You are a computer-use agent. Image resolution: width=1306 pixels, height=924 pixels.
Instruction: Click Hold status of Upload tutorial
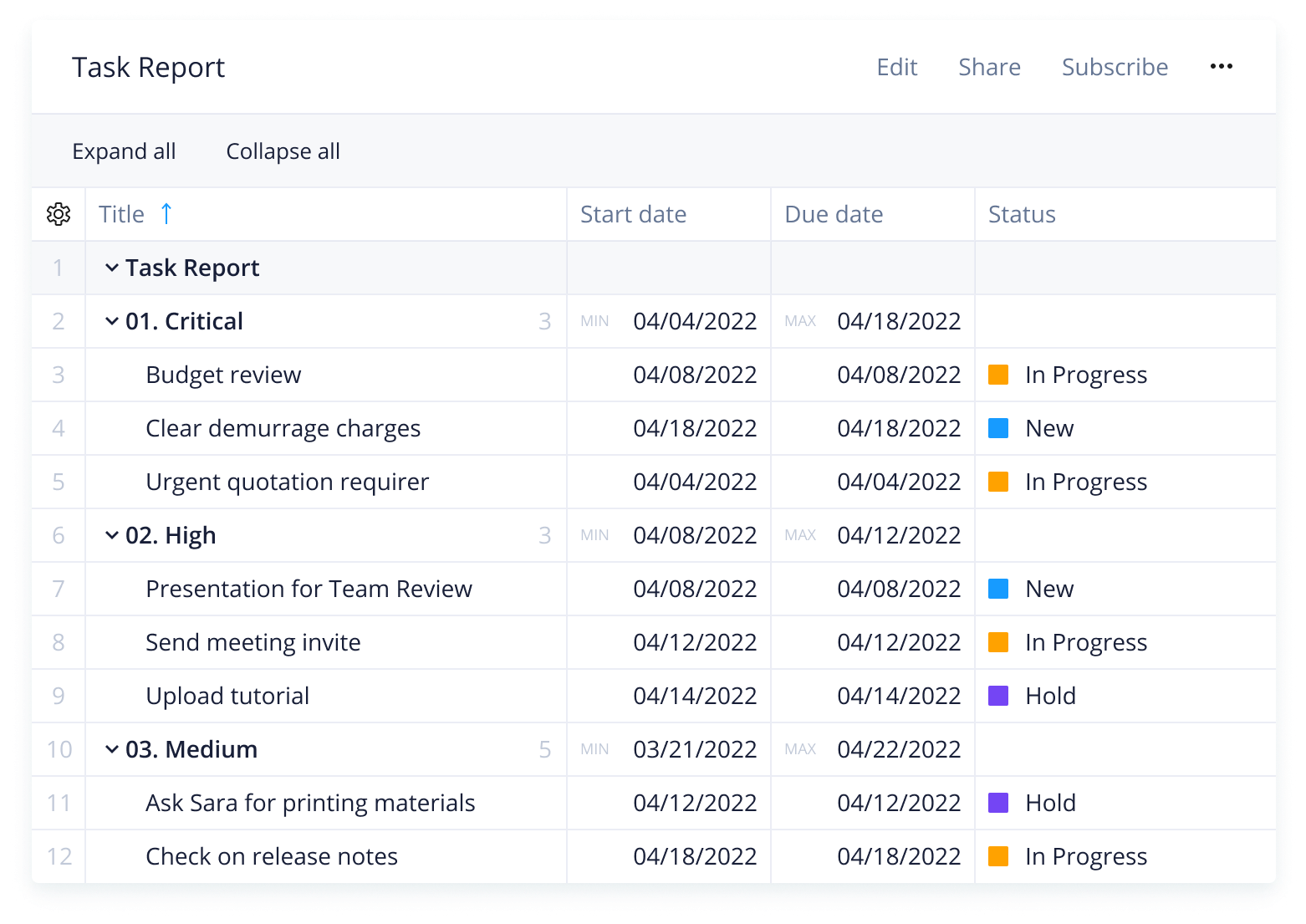1051,696
